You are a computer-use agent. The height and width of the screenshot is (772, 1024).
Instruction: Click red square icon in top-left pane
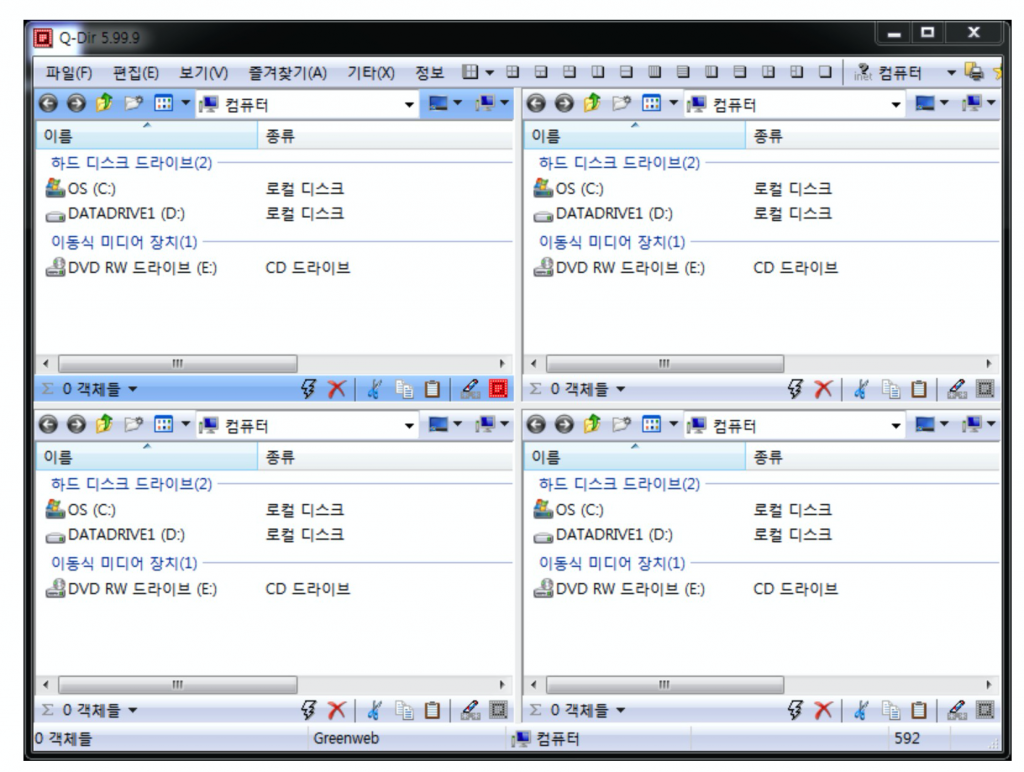point(498,389)
